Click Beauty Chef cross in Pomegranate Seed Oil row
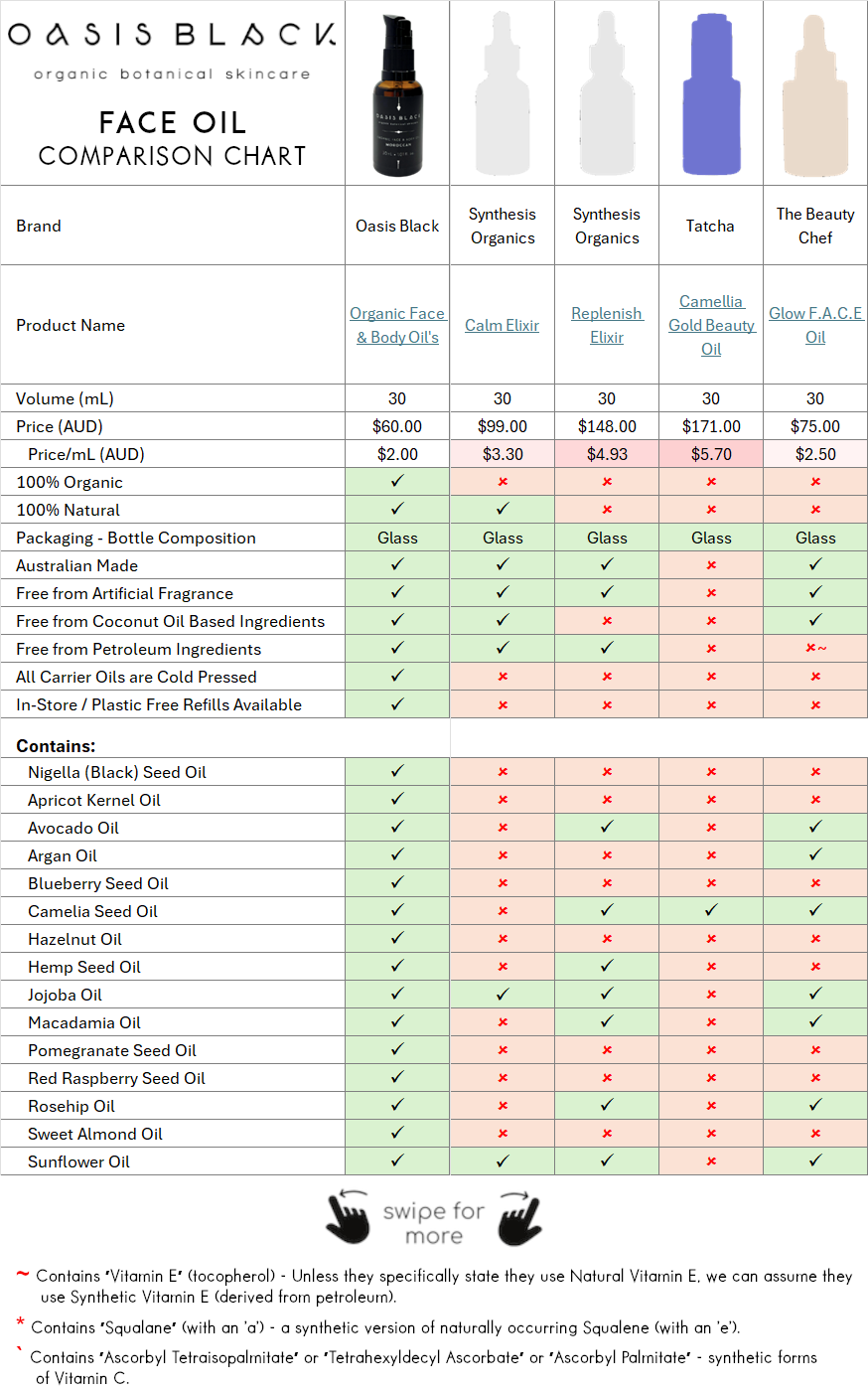Screen dimensions: 868x1391 [x=815, y=1050]
